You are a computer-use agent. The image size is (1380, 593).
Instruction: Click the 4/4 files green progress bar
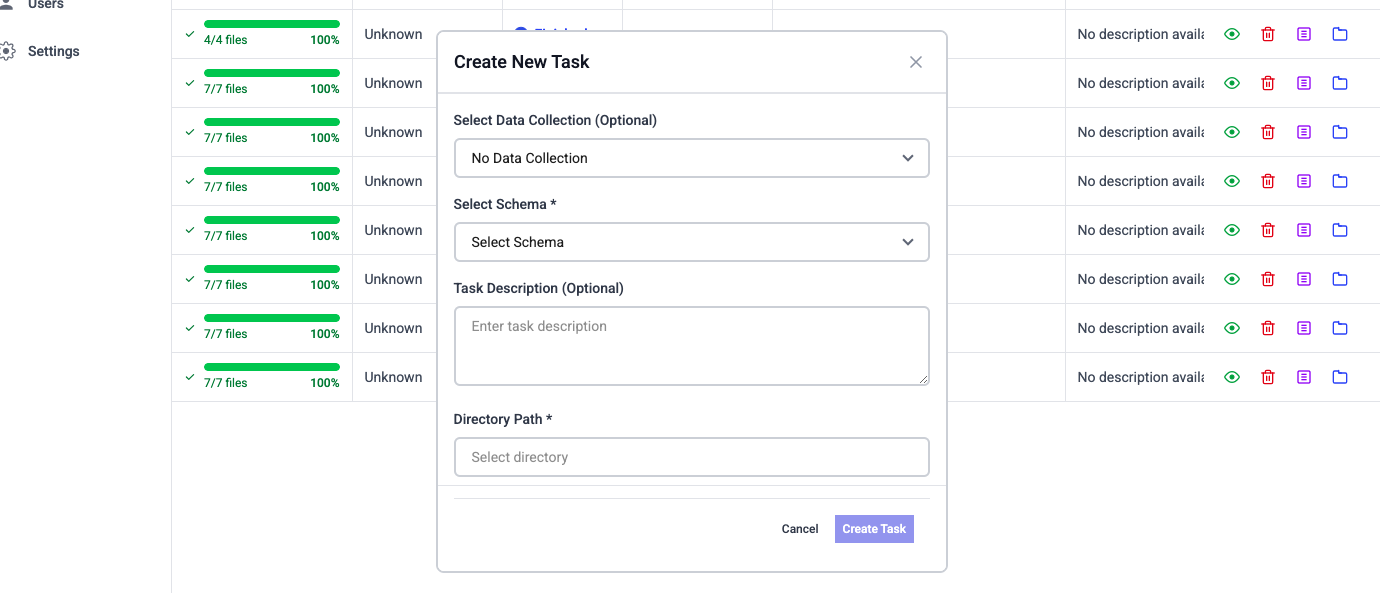pos(271,23)
